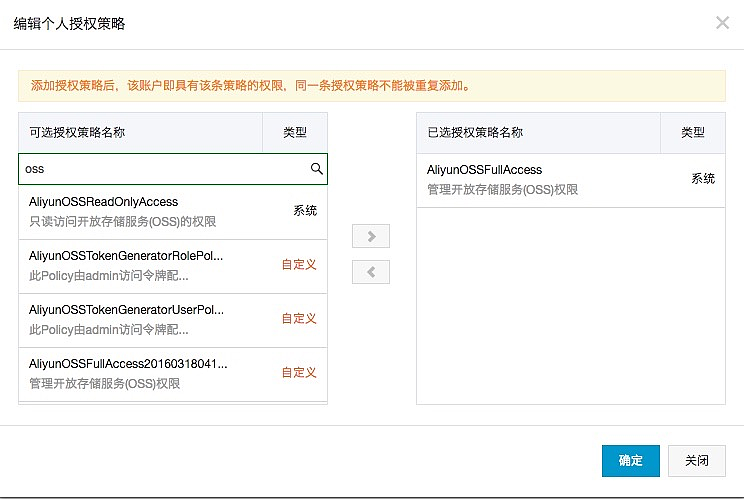The image size is (744, 499).
Task: Close the dialog with the X icon
Action: (x=722, y=22)
